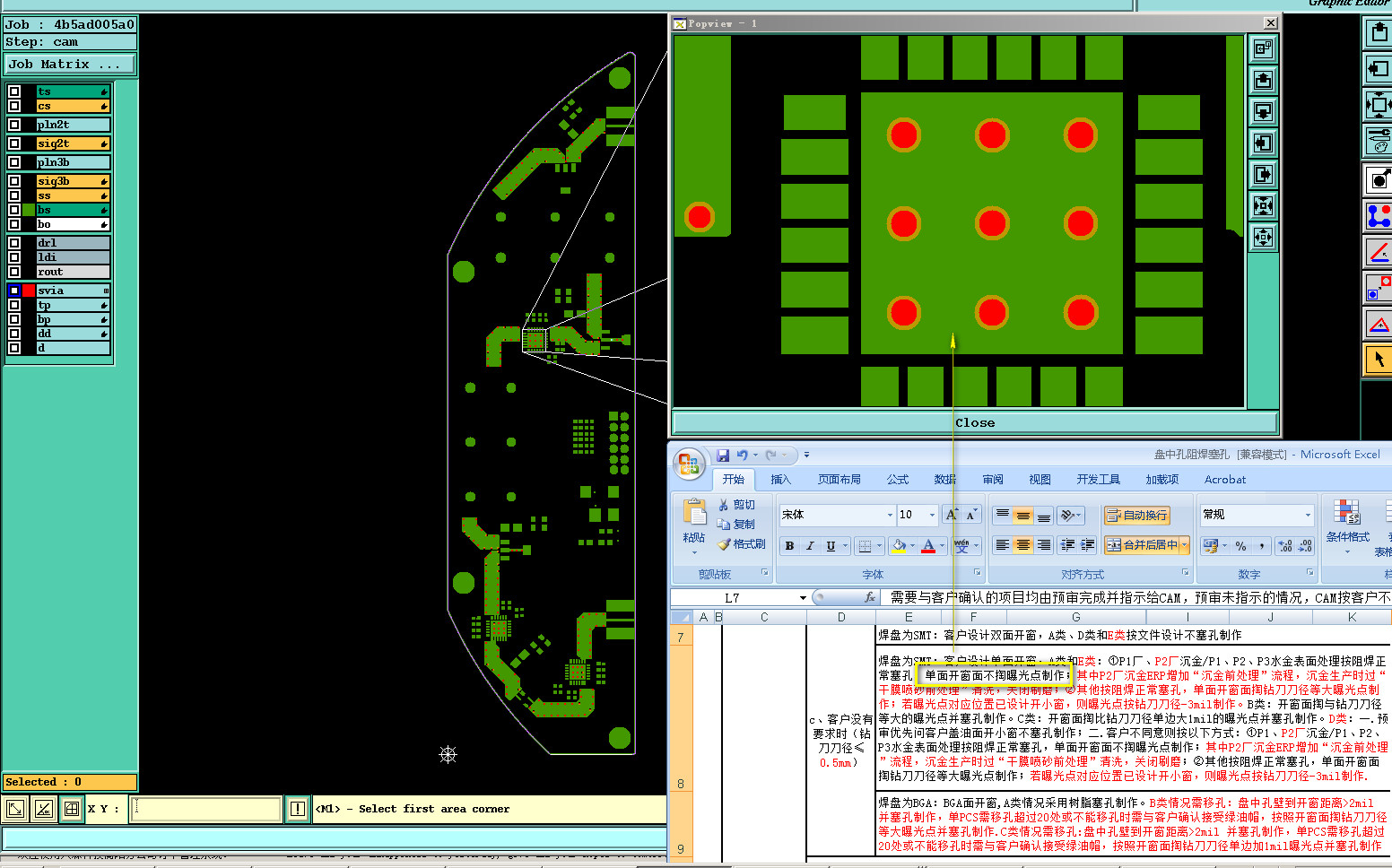Open the font color dropdown arrow

tap(942, 545)
